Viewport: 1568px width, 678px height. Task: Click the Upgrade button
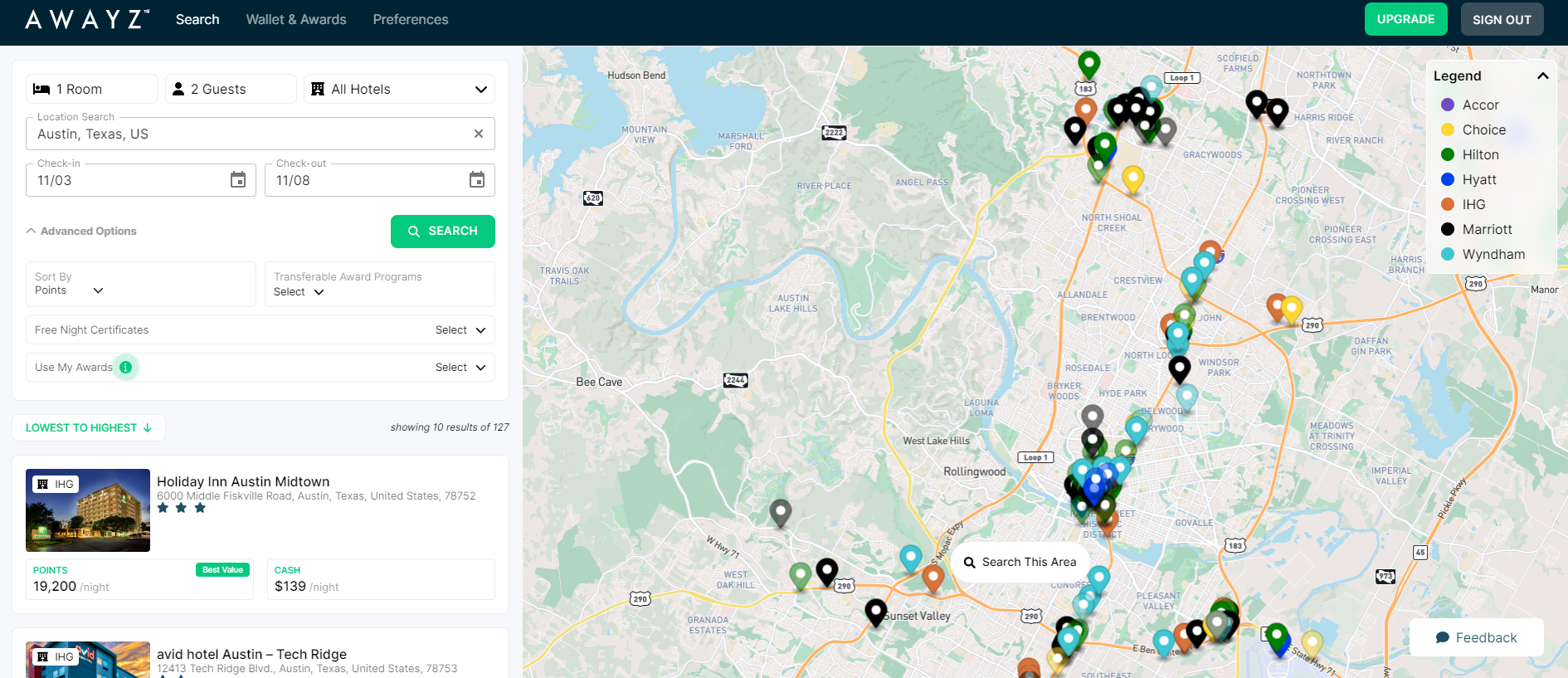[1405, 19]
